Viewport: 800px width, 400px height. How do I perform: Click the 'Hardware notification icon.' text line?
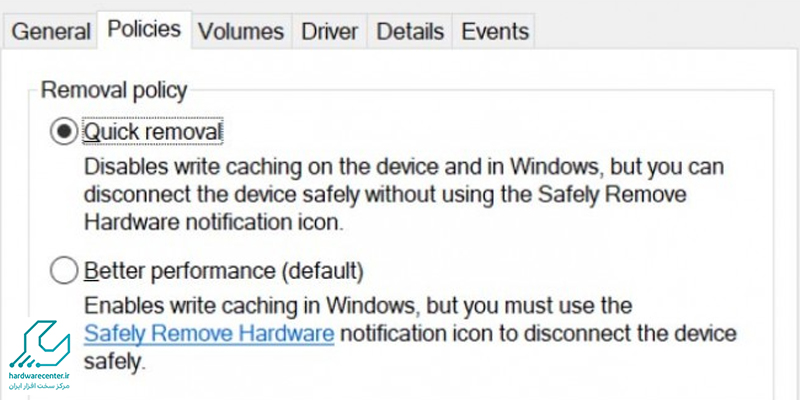click(x=214, y=222)
